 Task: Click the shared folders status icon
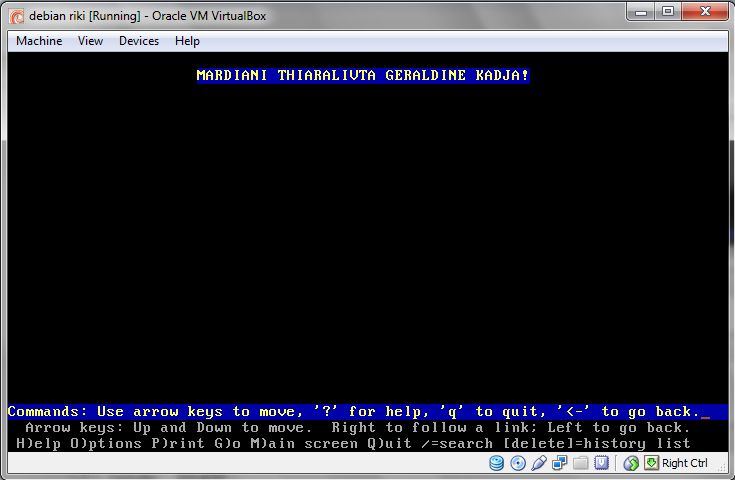580,463
